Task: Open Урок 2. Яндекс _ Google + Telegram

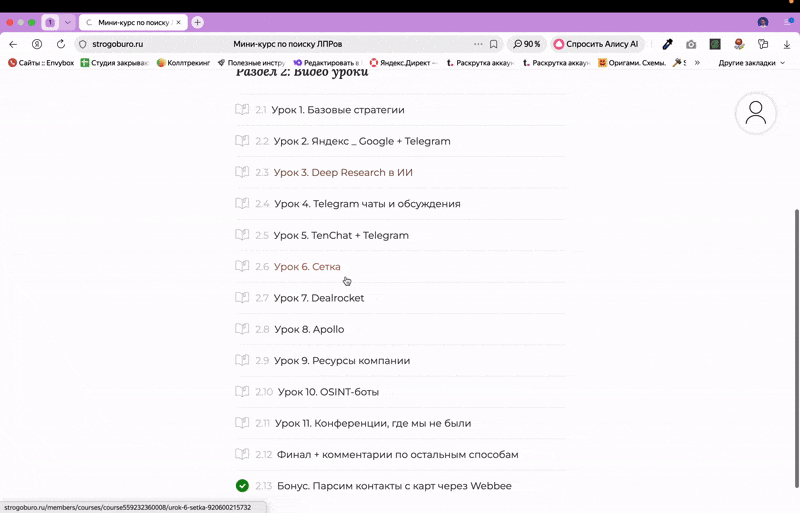Action: coord(362,141)
